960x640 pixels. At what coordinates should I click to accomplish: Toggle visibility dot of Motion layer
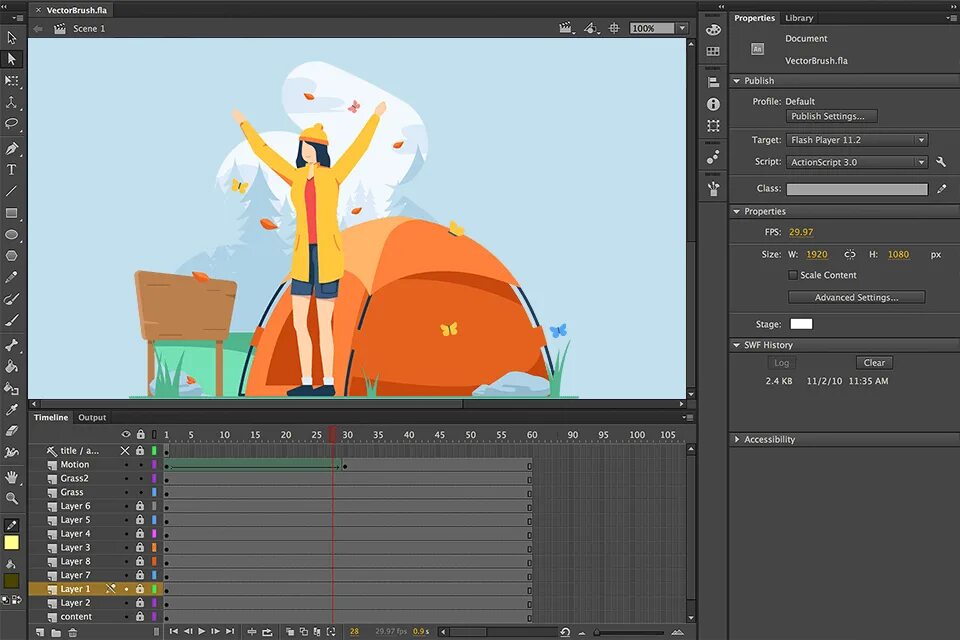pos(126,465)
